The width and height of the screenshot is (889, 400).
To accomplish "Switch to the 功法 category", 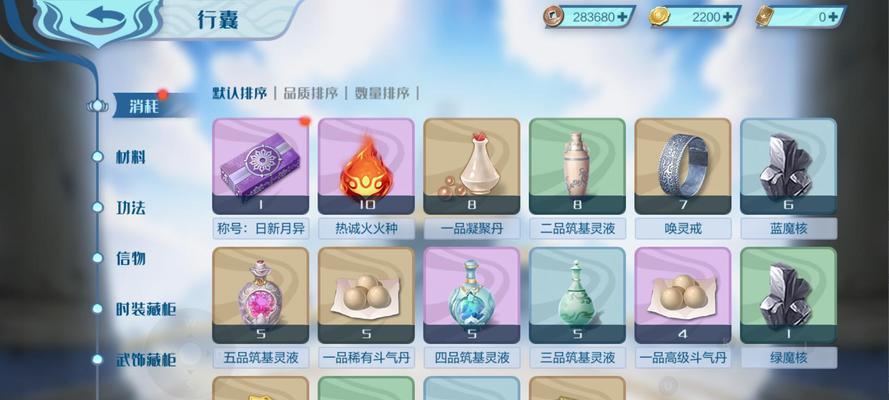I will (x=131, y=208).
